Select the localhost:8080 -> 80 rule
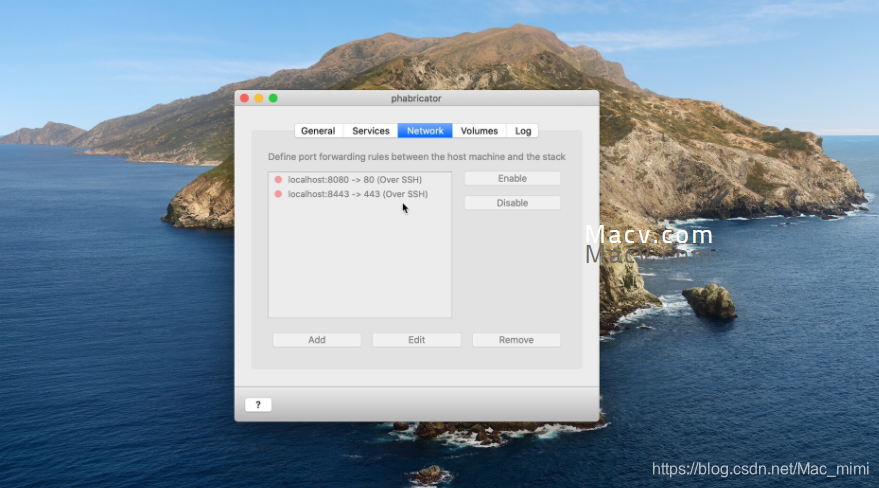The height and width of the screenshot is (488, 879). (360, 180)
